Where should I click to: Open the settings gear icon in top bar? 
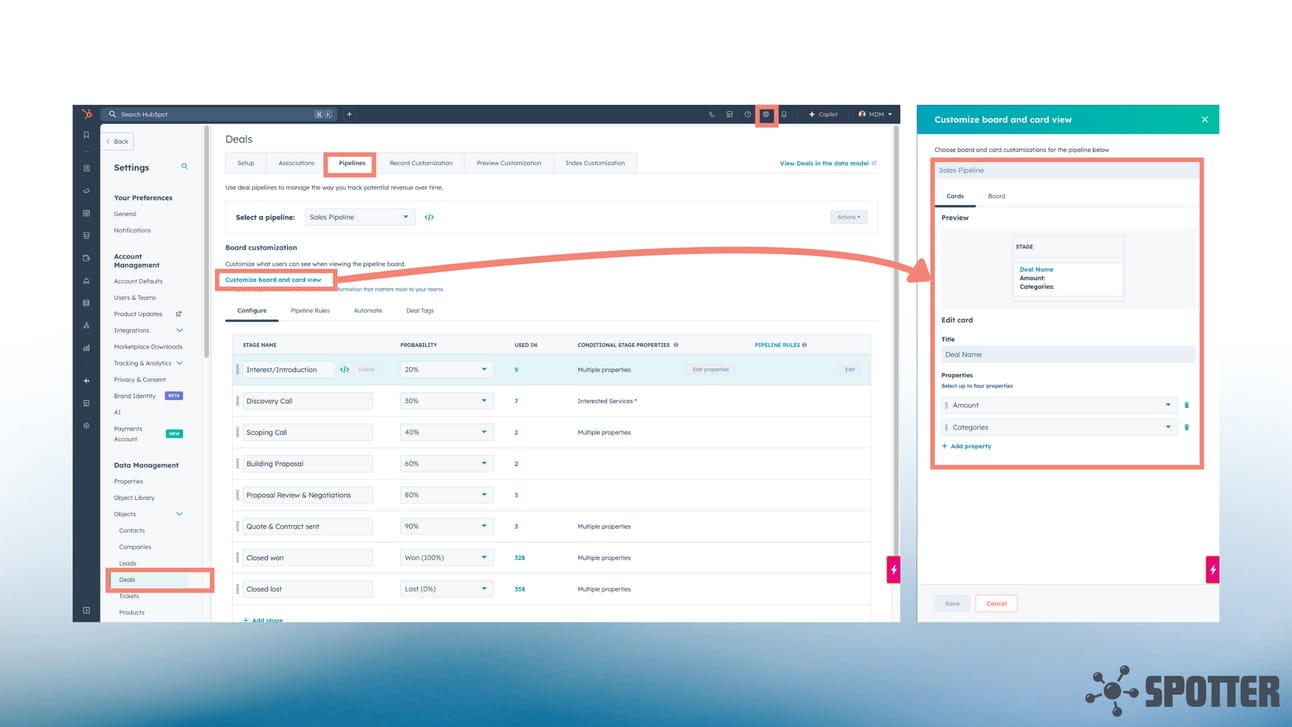point(766,114)
